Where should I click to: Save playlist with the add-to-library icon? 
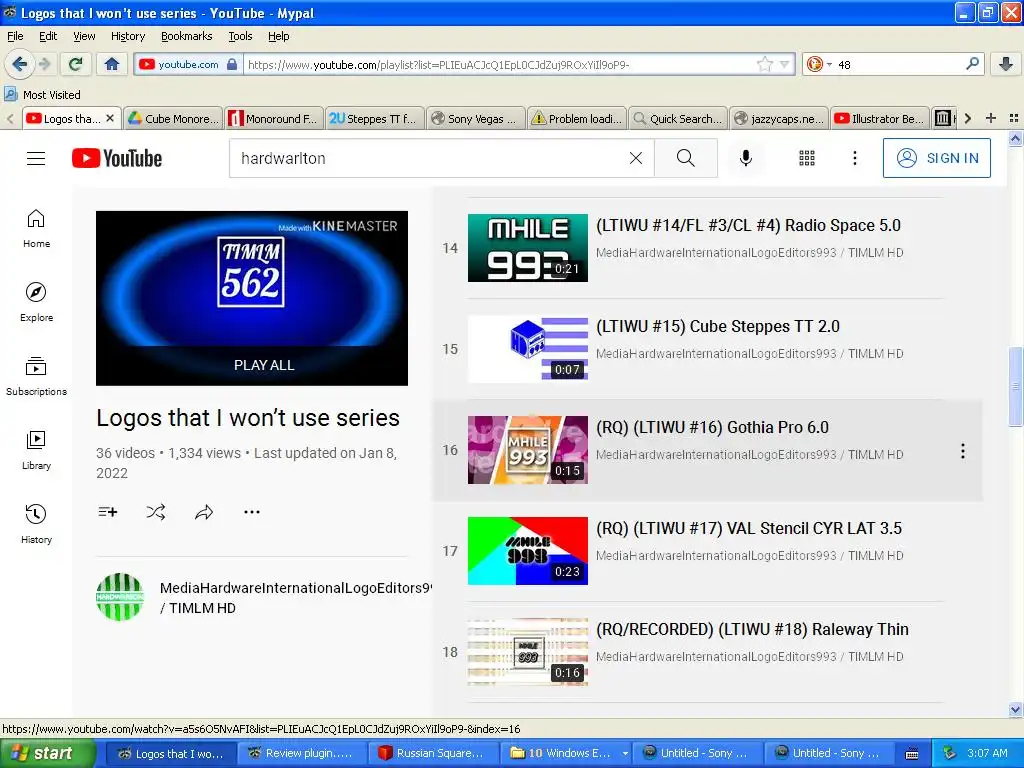pos(108,512)
